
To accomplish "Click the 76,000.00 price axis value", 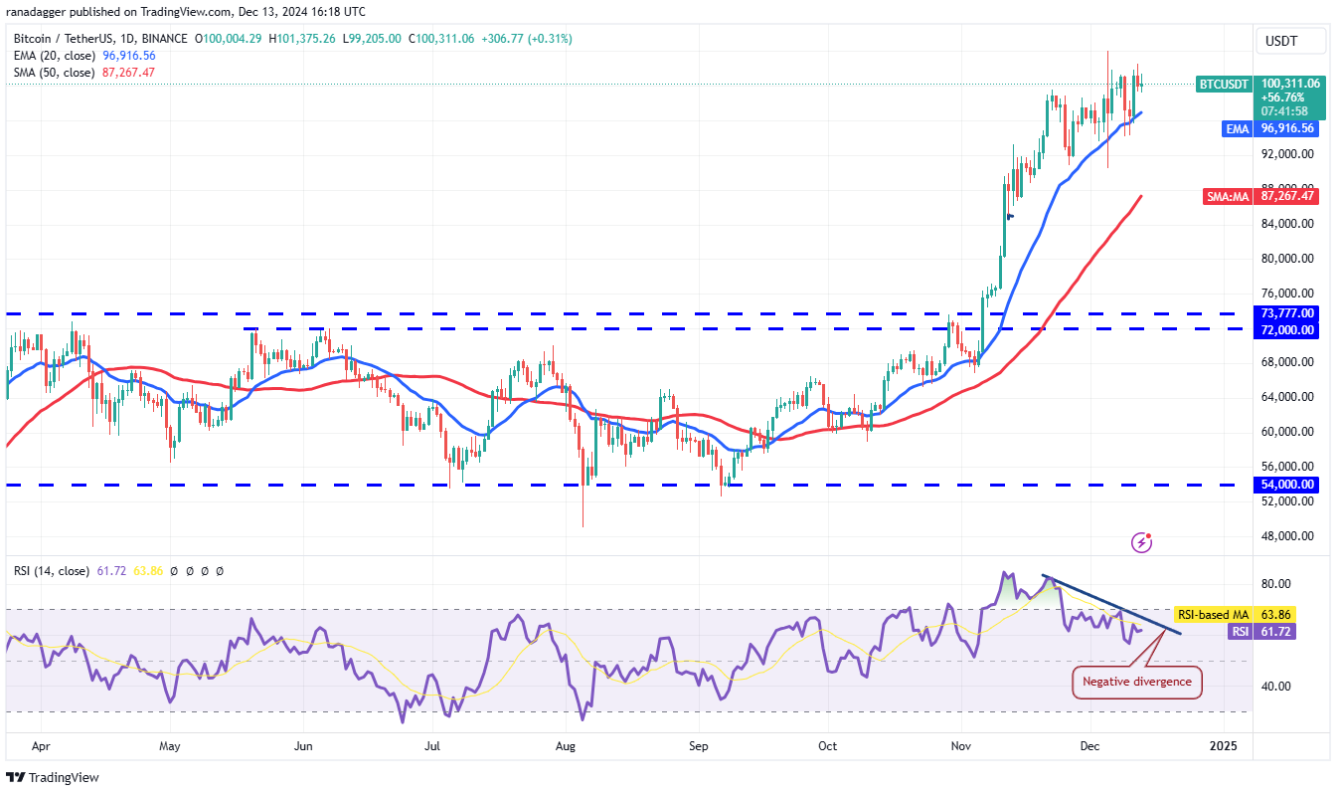I will [1286, 293].
